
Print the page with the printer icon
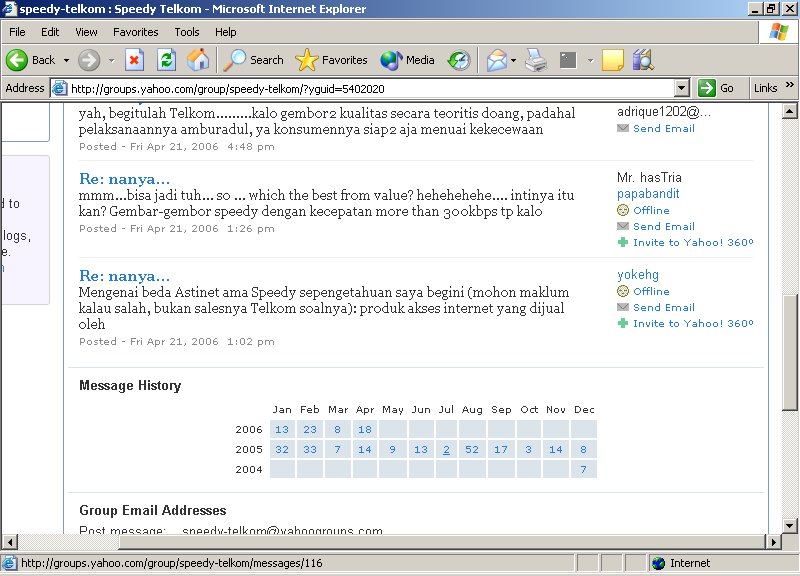(x=536, y=60)
